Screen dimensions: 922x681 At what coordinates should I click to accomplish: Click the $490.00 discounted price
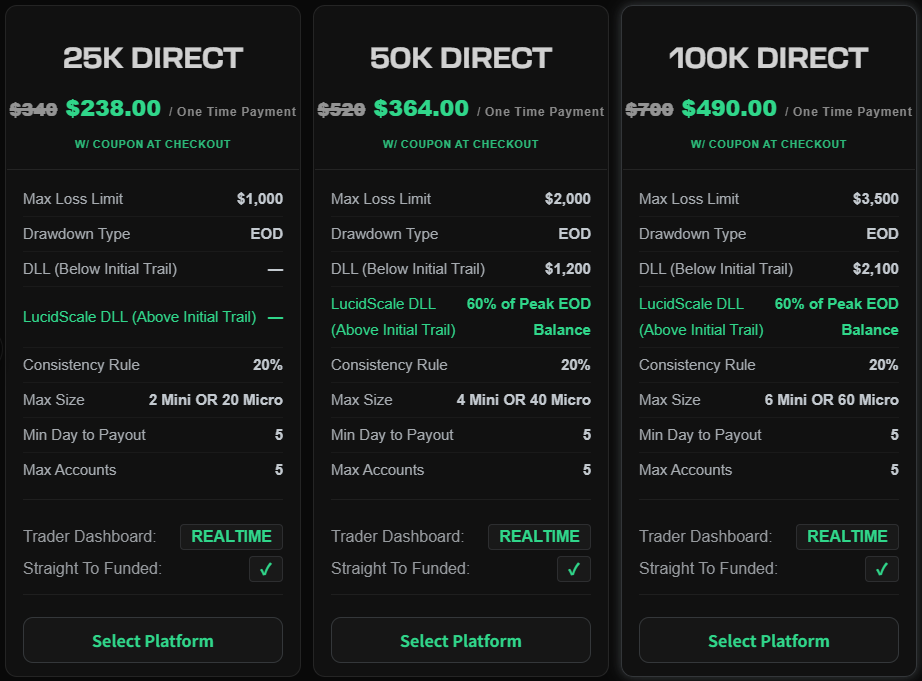[x=729, y=108]
